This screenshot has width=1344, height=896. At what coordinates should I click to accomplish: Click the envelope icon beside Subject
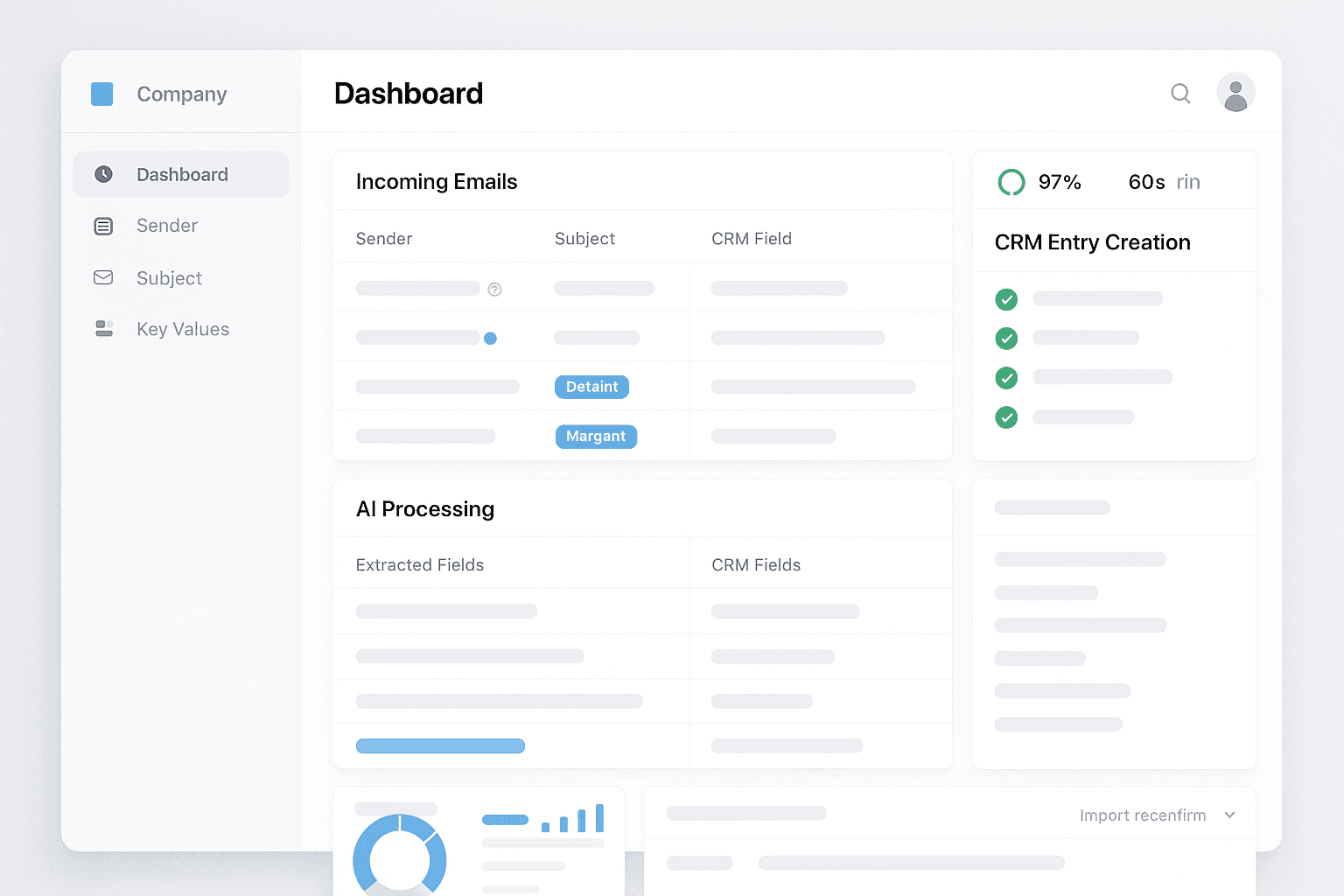click(x=103, y=277)
